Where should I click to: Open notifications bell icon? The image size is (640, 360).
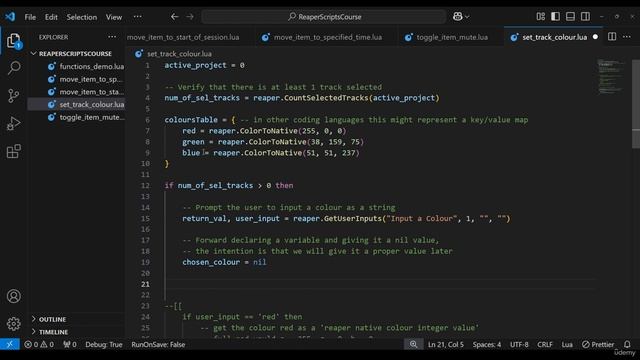click(627, 344)
